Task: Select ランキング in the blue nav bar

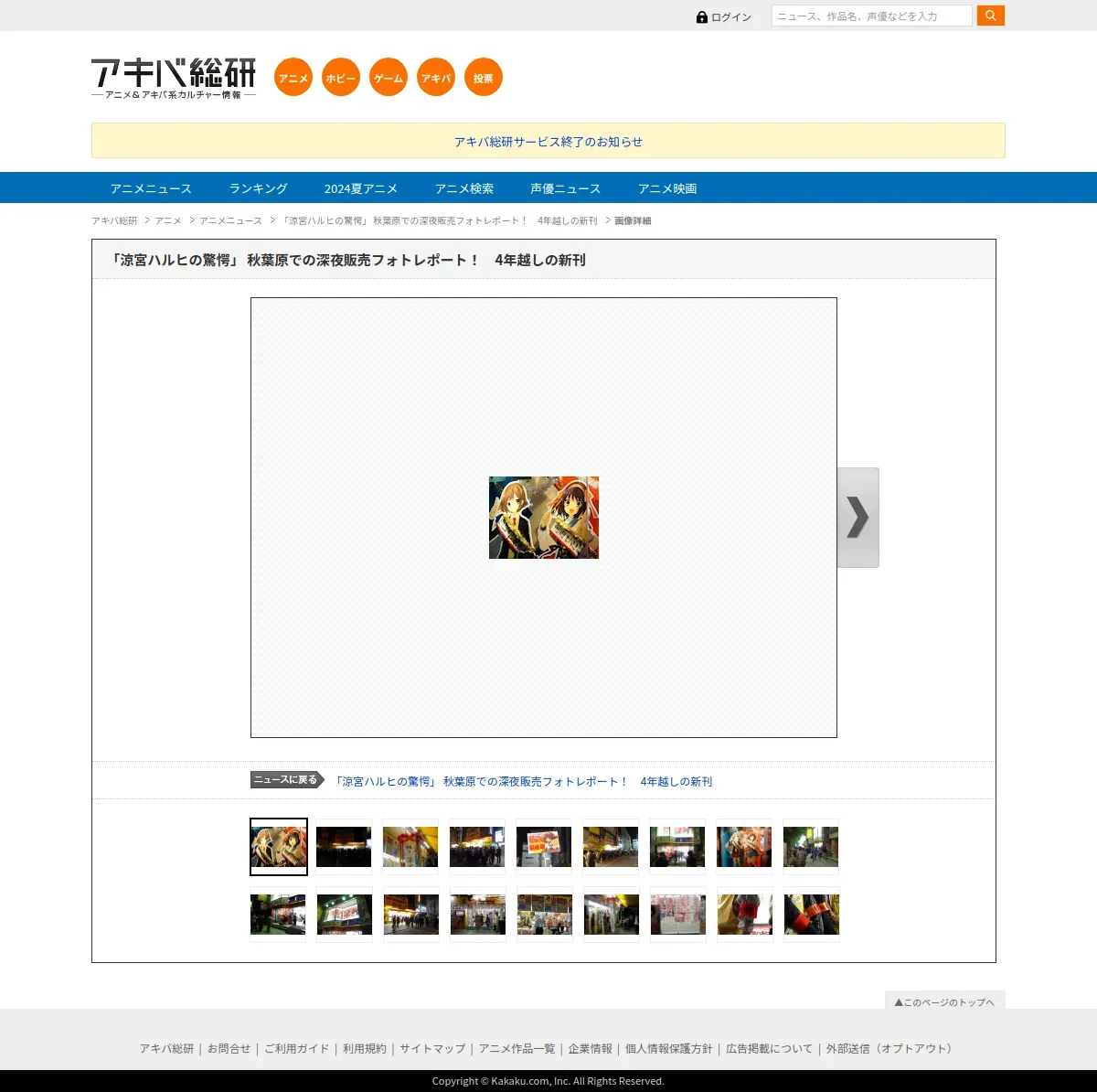Action: [x=258, y=188]
